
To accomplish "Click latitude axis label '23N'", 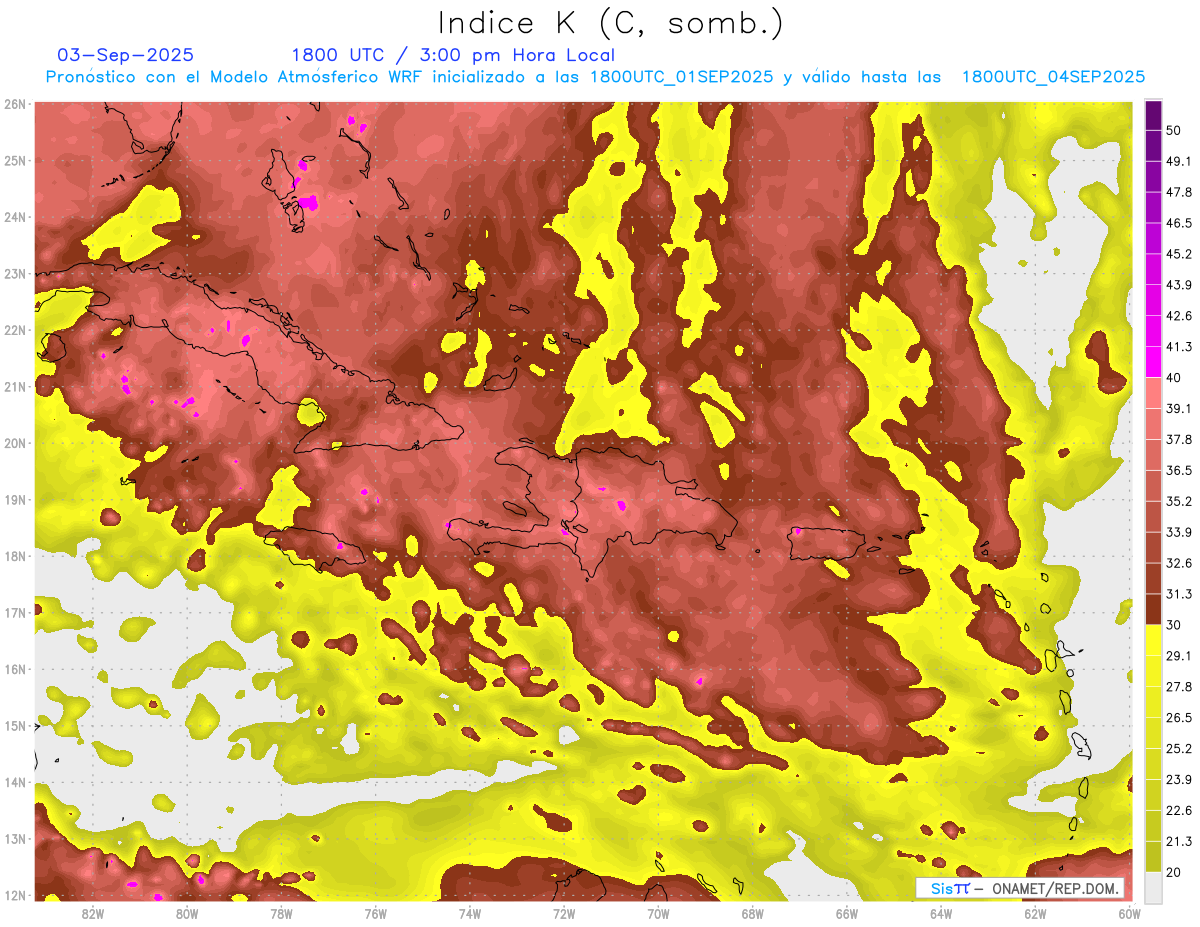I will tap(14, 274).
